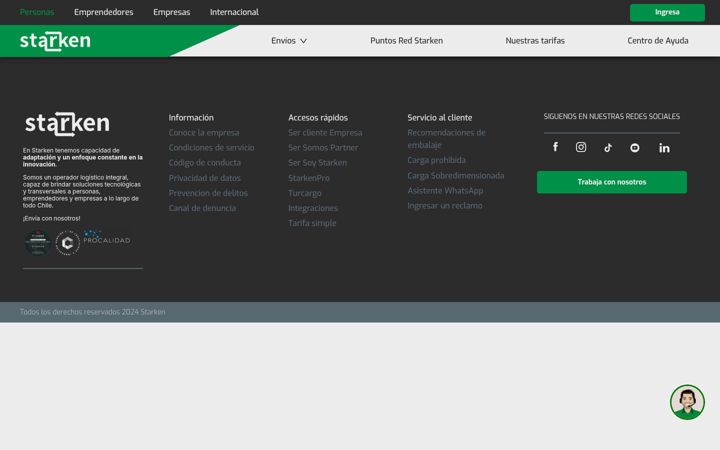Open the chat assistant avatar
The width and height of the screenshot is (720, 450).
pyautogui.click(x=687, y=402)
